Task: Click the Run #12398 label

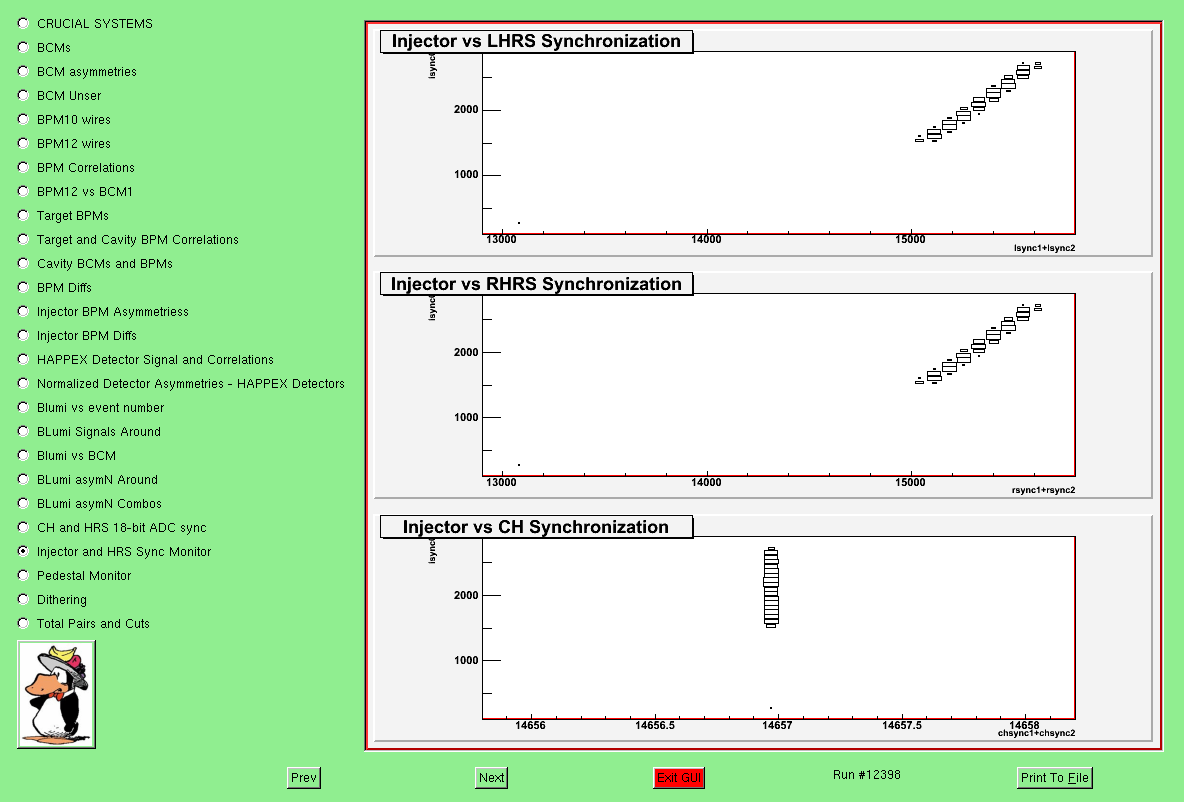Action: [866, 775]
